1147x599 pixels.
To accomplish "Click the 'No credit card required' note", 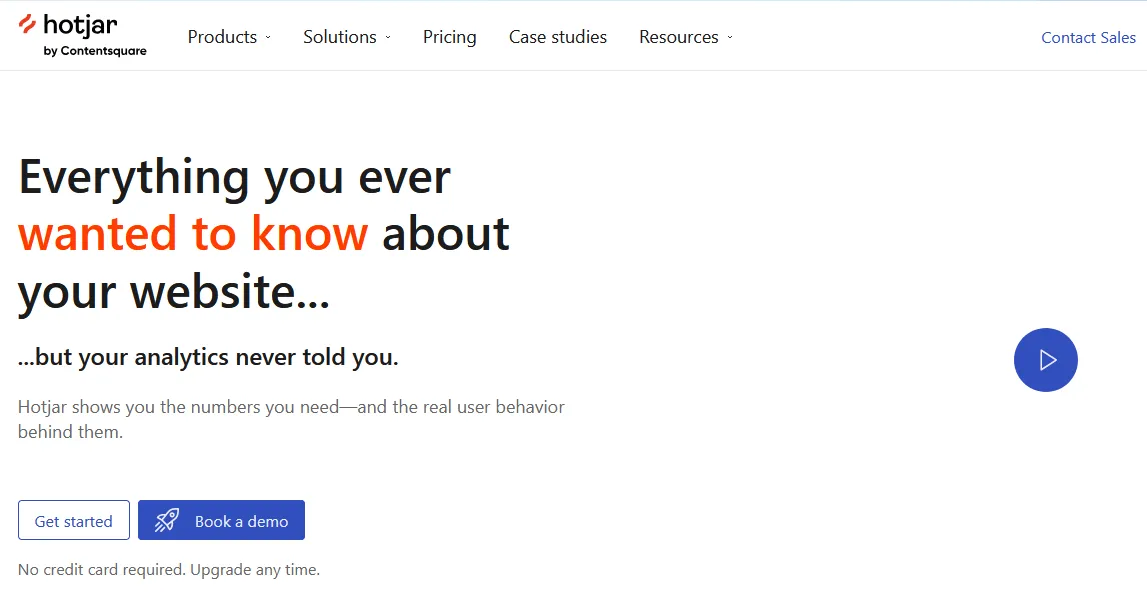I will 169,570.
